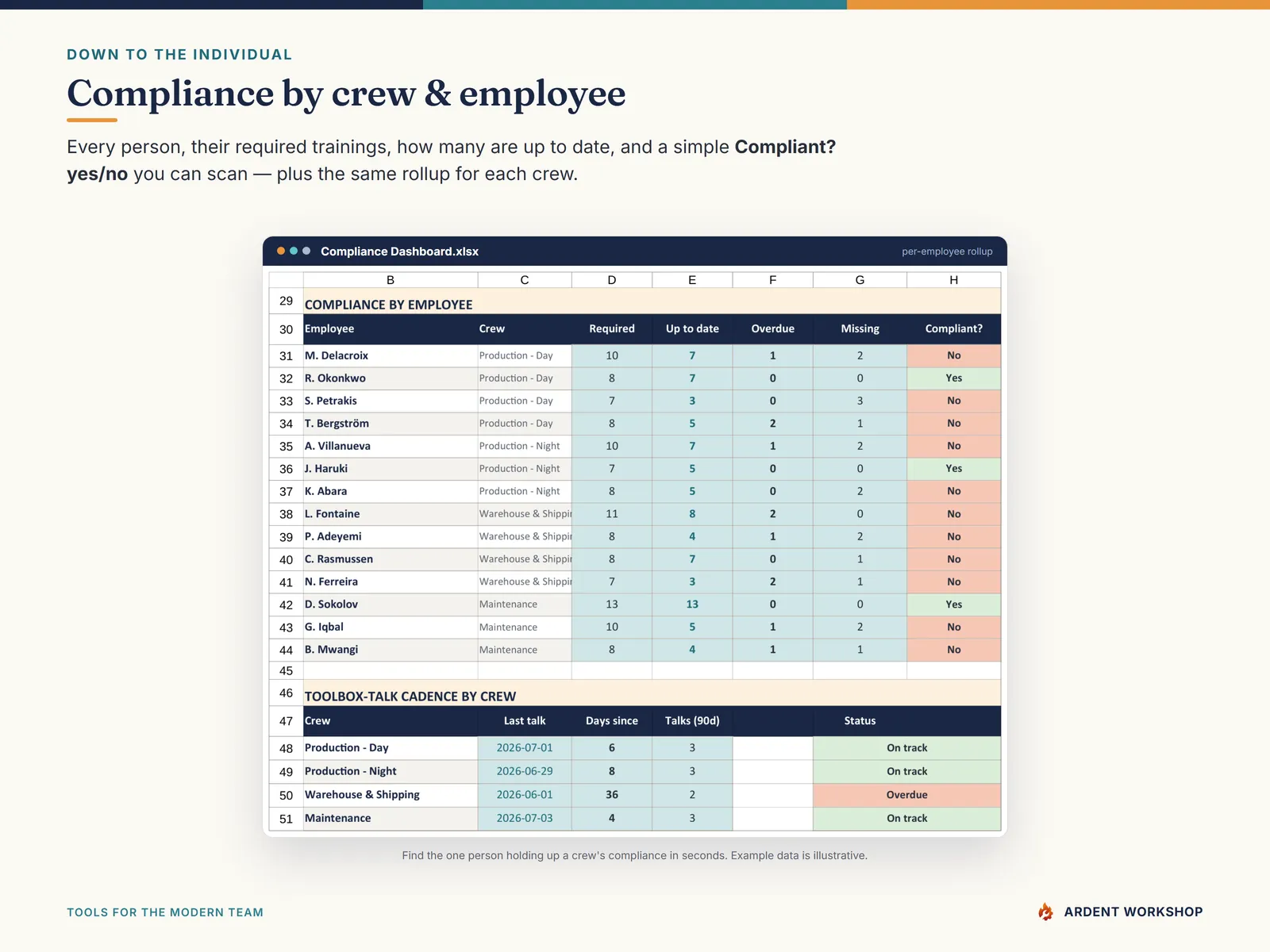Click the Status header cell

[x=860, y=721]
